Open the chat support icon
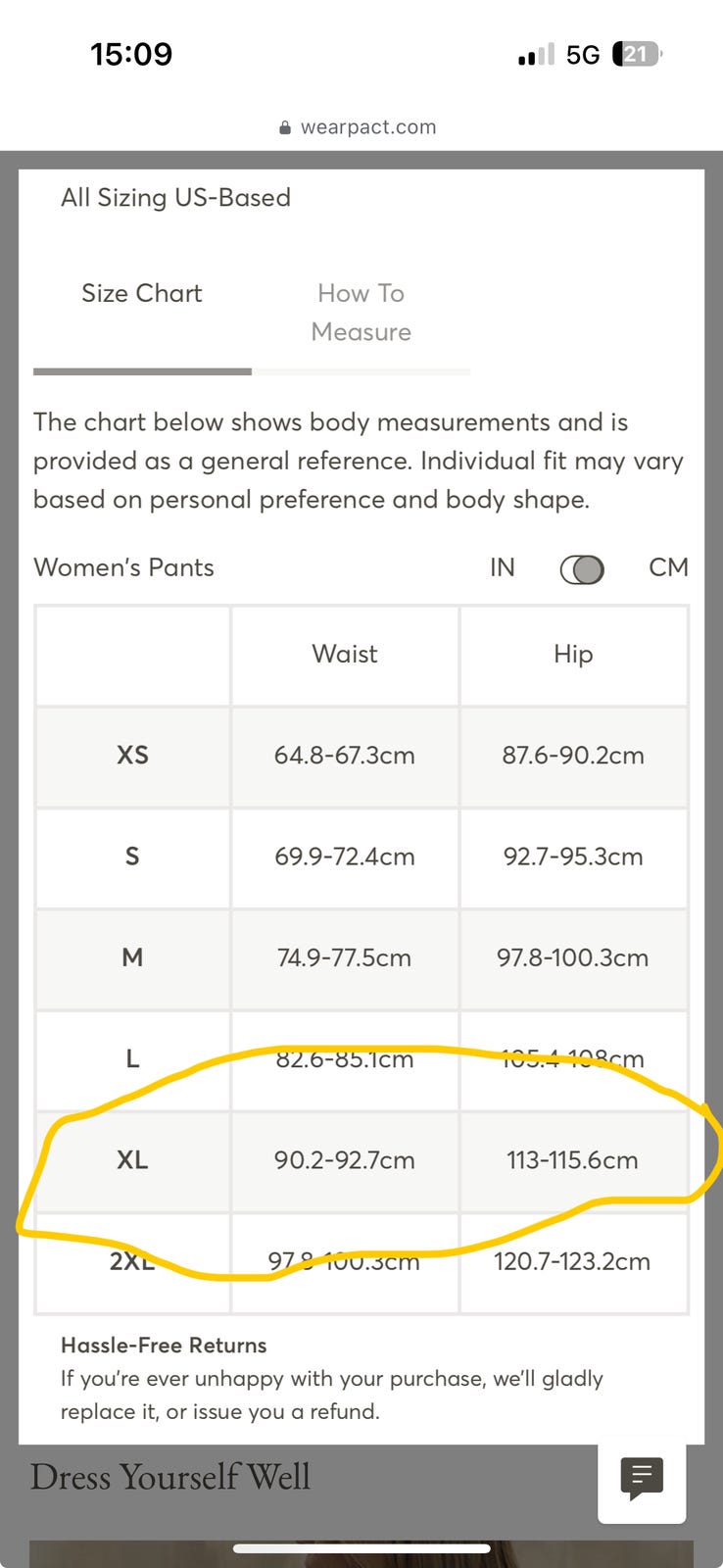This screenshot has height=1568, width=723. point(642,1478)
